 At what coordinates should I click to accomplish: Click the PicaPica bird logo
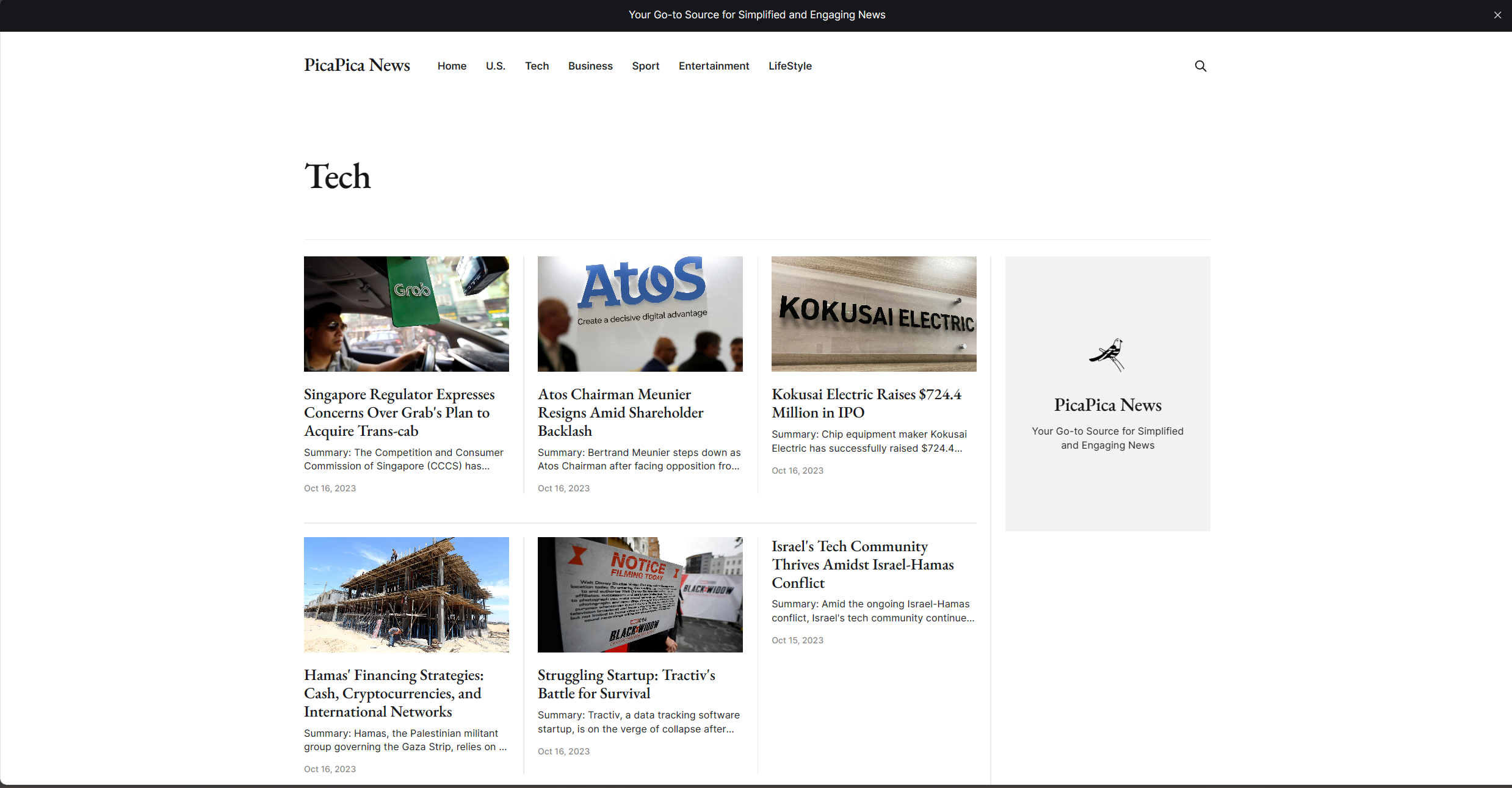tap(1107, 355)
